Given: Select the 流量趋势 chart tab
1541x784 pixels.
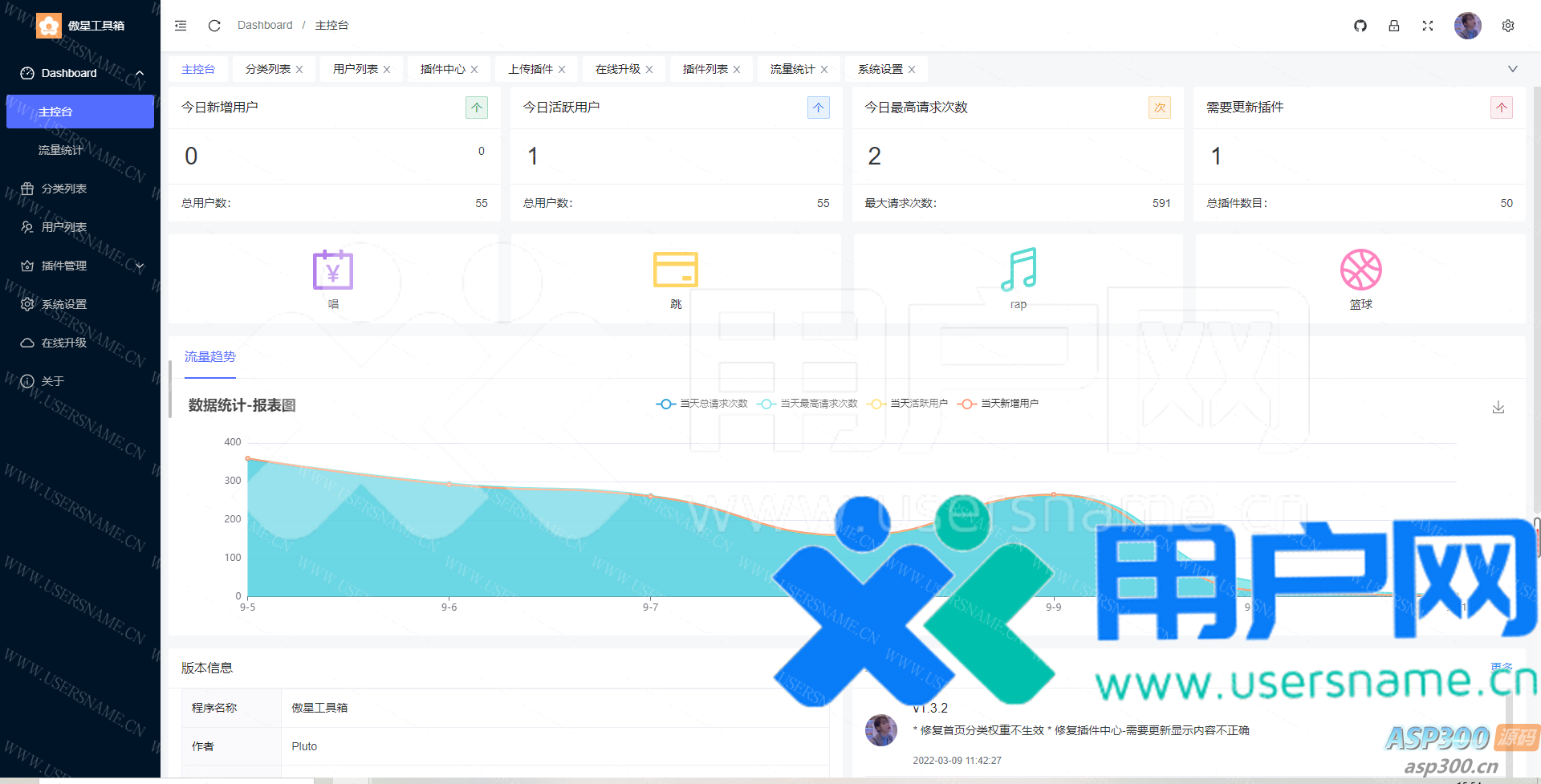Looking at the screenshot, I should tap(210, 357).
